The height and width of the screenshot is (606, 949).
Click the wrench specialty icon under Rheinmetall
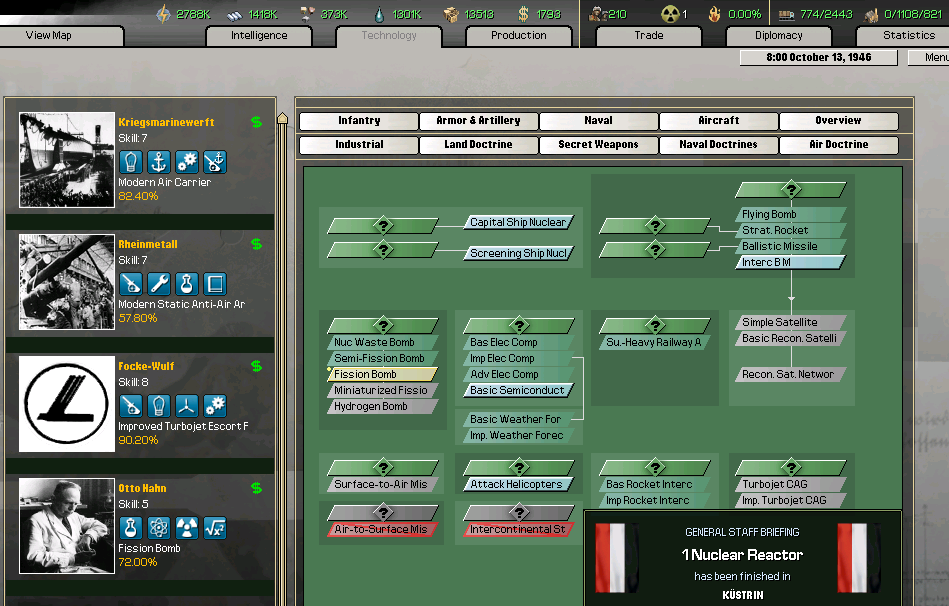click(x=158, y=284)
